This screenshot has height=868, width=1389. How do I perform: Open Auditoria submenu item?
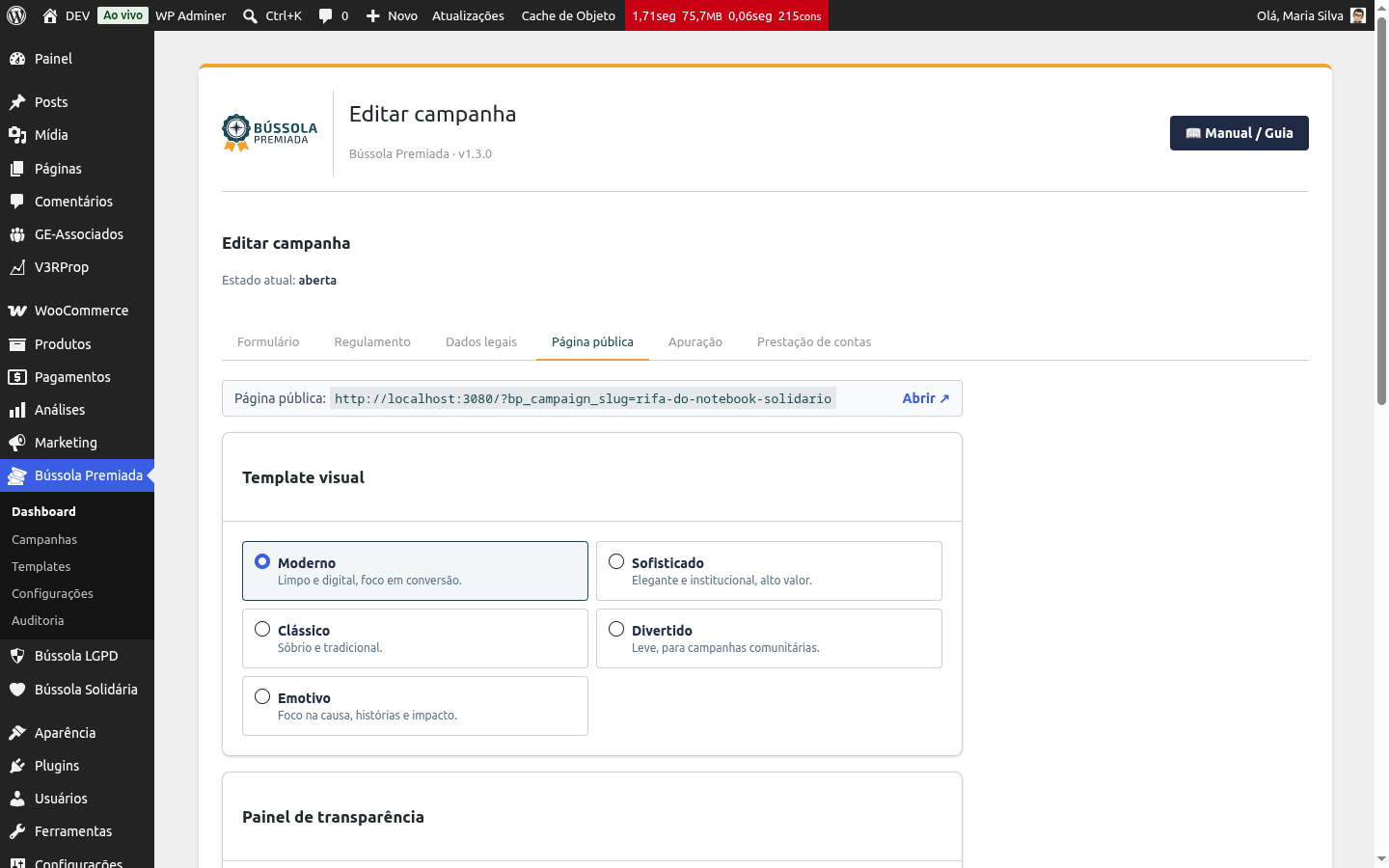38,621
